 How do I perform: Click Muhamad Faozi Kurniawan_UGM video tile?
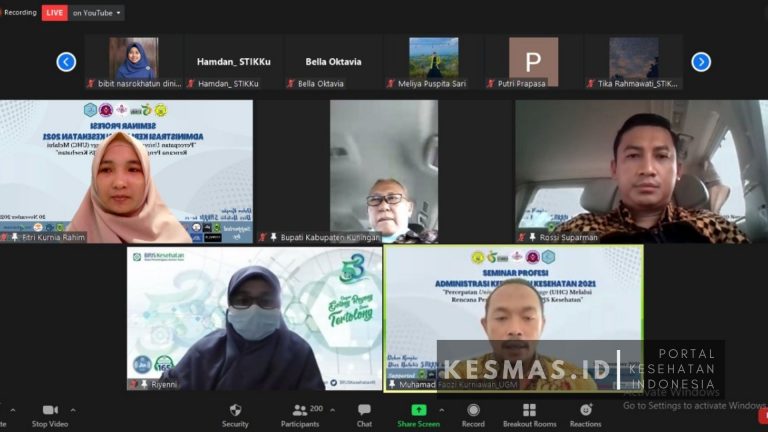click(x=514, y=318)
